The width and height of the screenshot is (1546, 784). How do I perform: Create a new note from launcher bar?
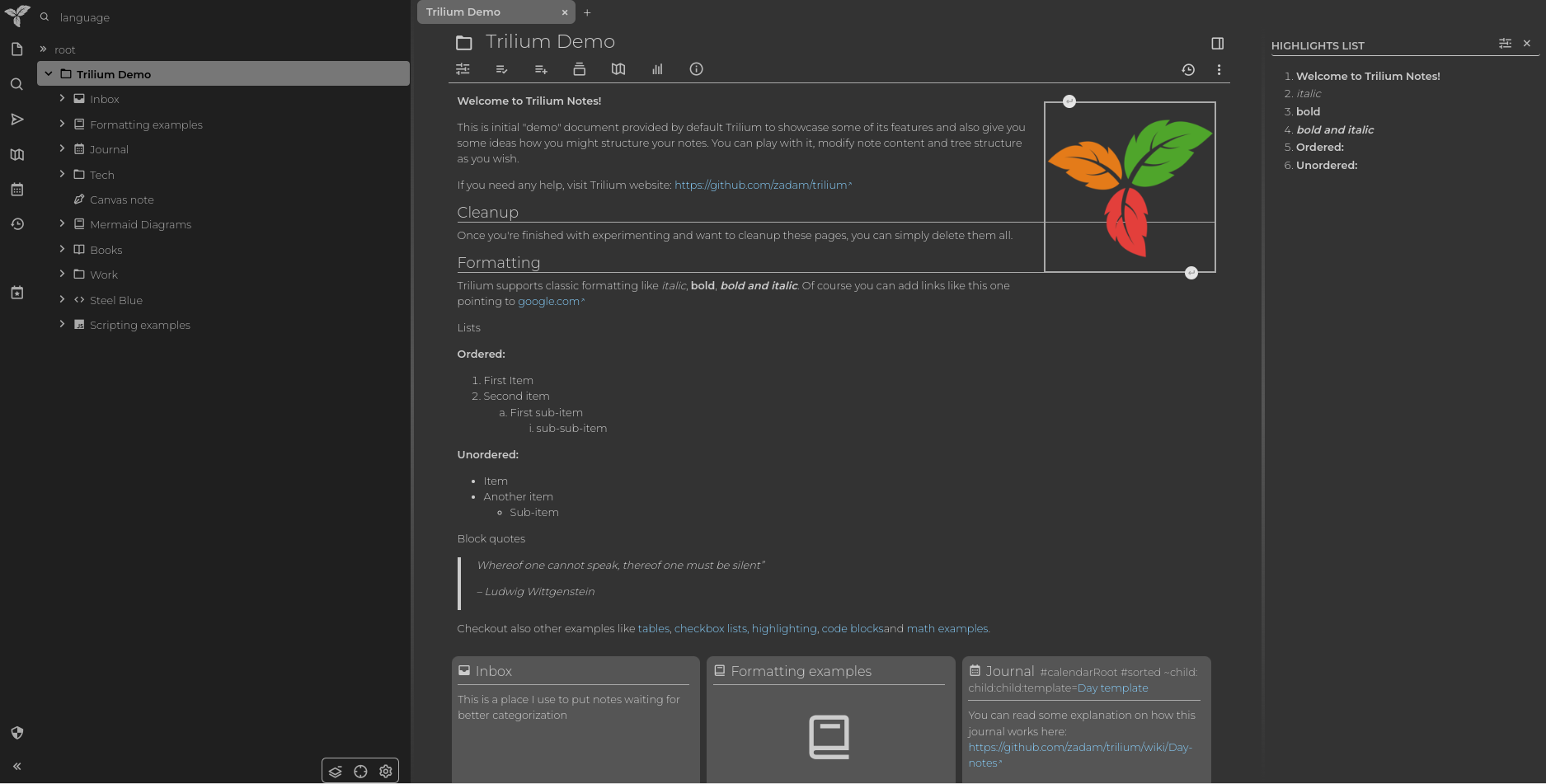(x=16, y=49)
